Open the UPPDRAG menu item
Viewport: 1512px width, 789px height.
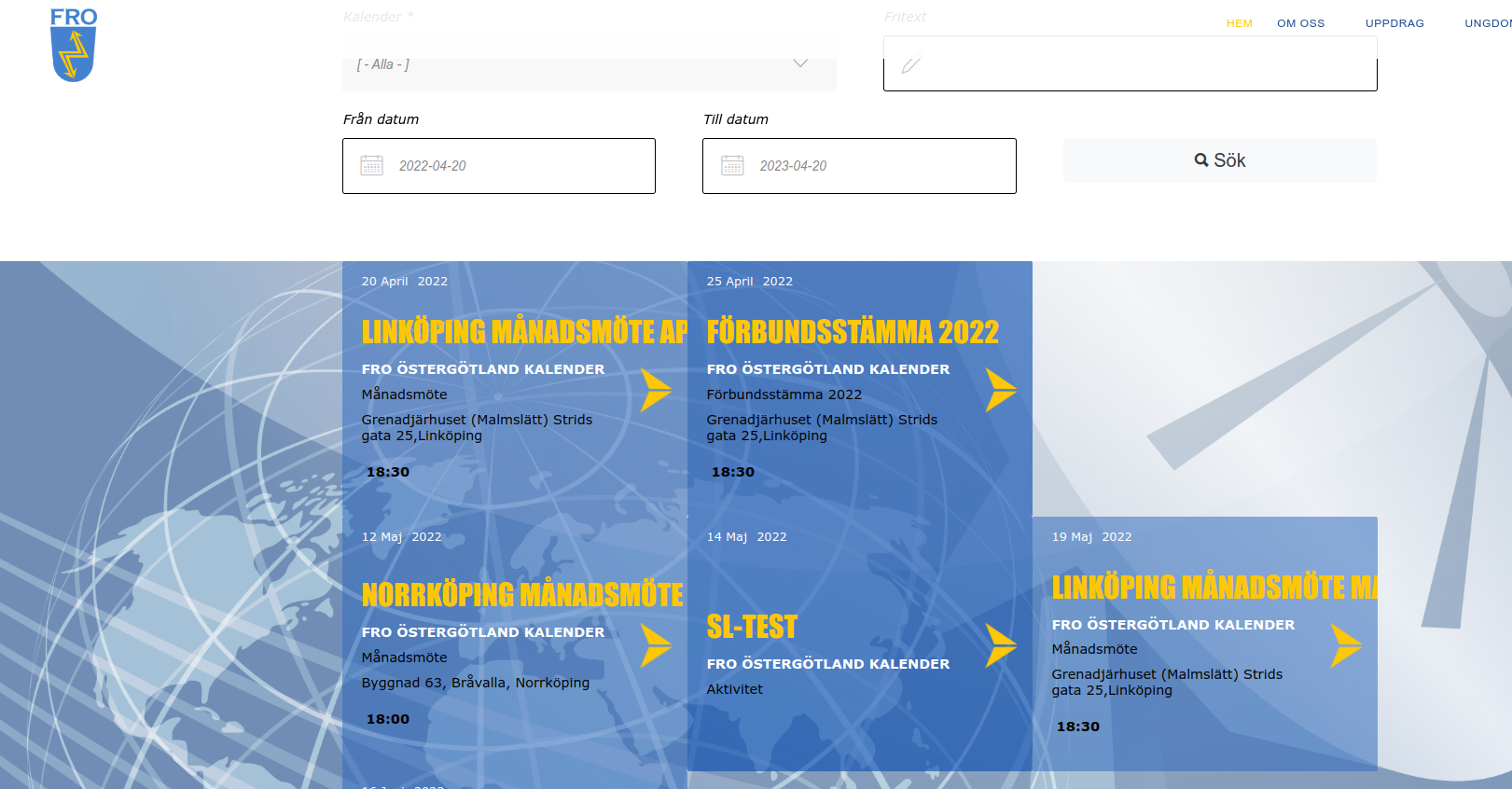point(1395,23)
